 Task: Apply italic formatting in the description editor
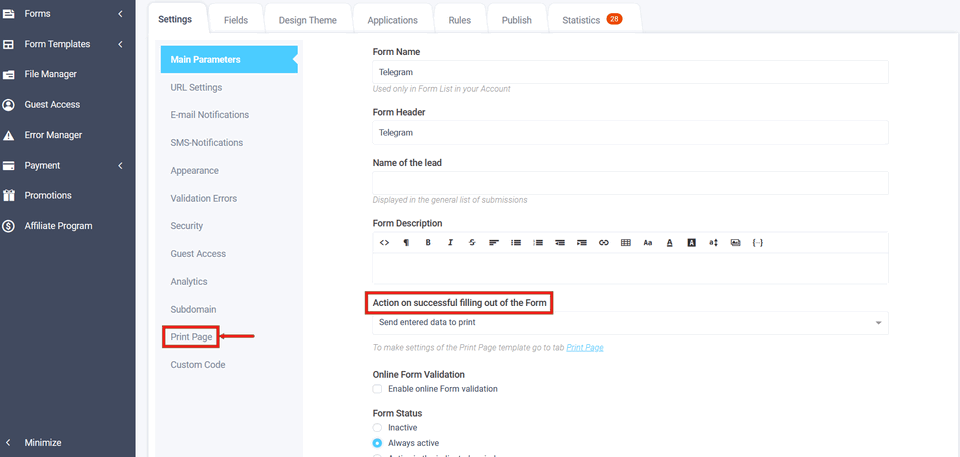(x=450, y=243)
